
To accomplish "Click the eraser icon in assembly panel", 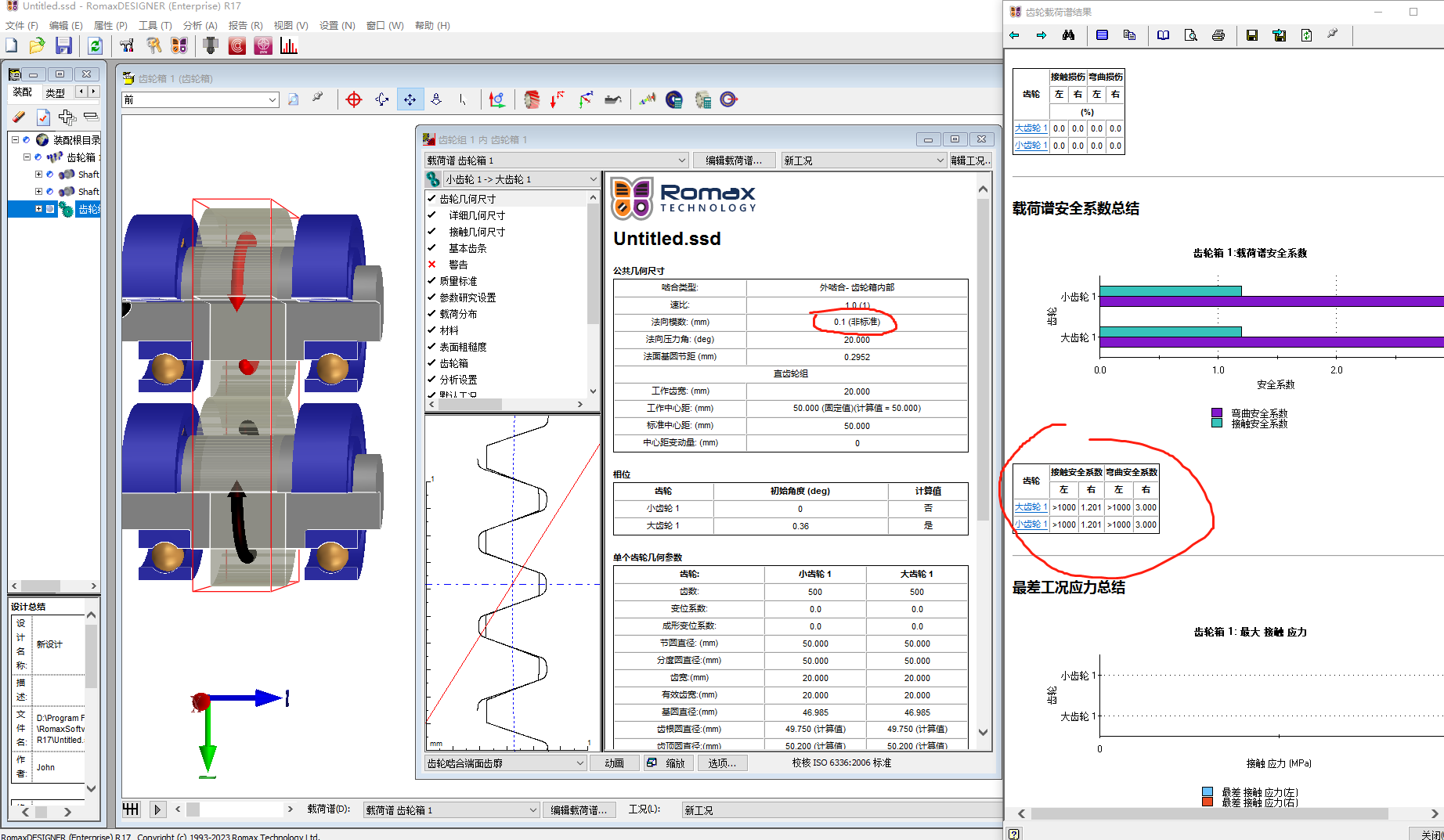I will tap(19, 117).
